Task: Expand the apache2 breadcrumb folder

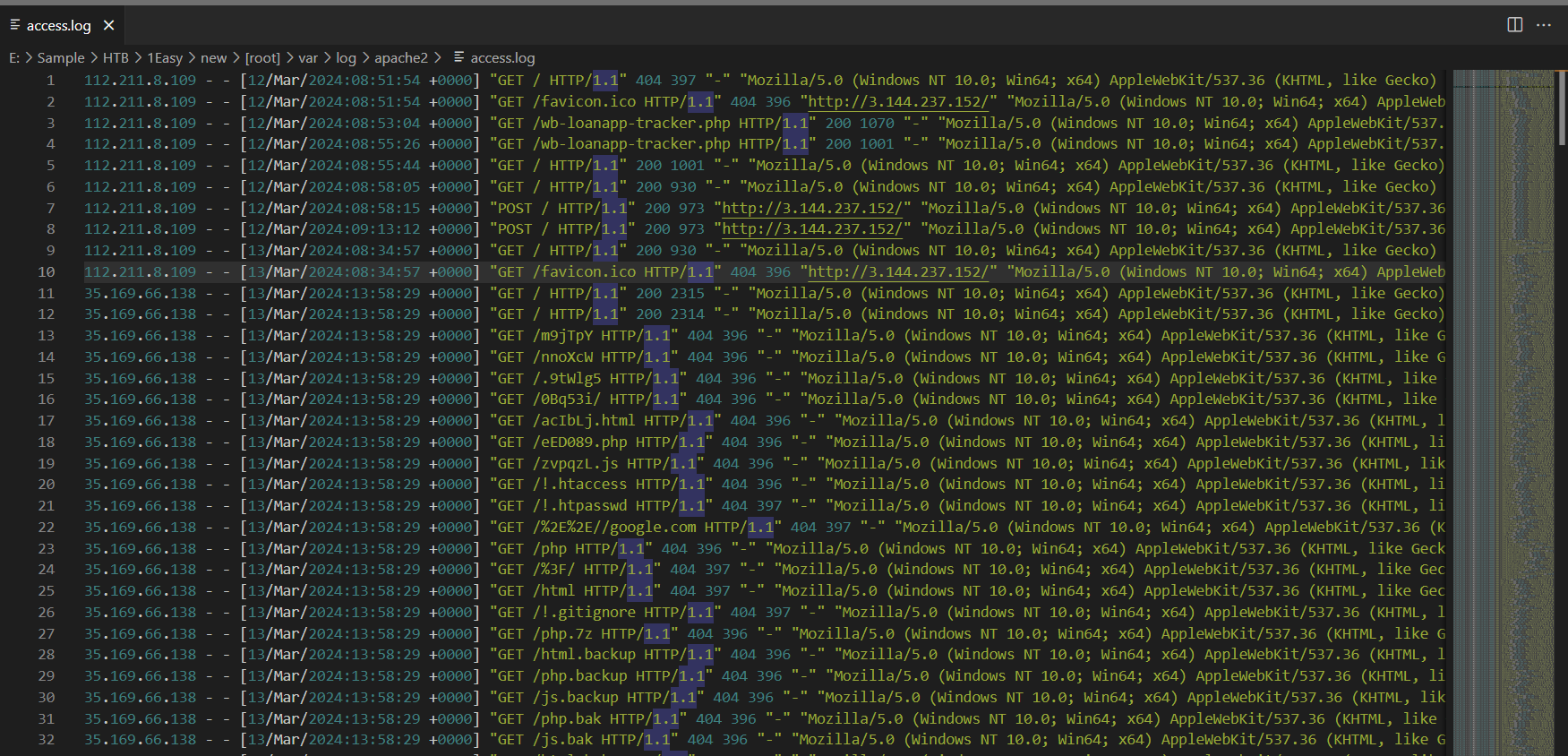Action: click(x=400, y=58)
